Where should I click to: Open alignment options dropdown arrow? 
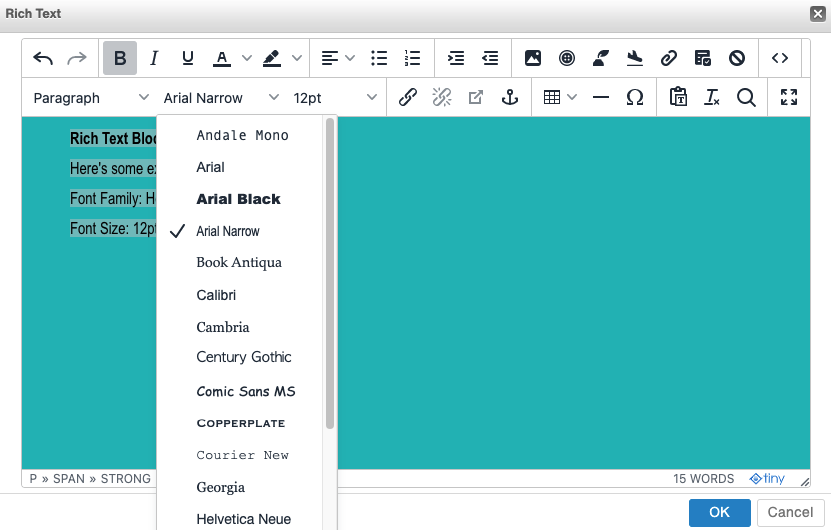point(350,58)
